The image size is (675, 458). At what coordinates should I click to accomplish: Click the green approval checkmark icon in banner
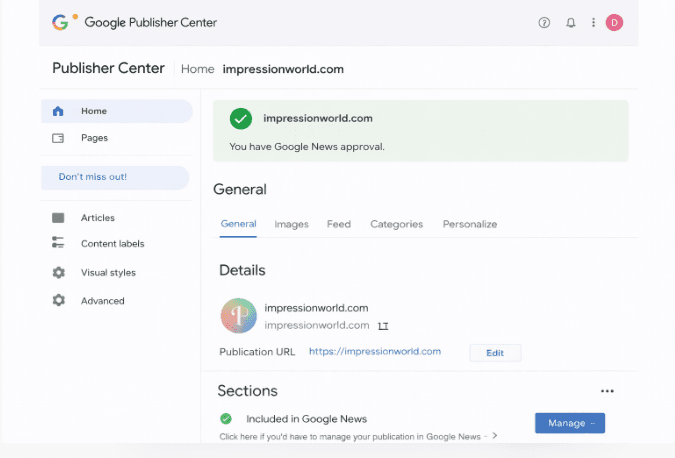click(241, 118)
